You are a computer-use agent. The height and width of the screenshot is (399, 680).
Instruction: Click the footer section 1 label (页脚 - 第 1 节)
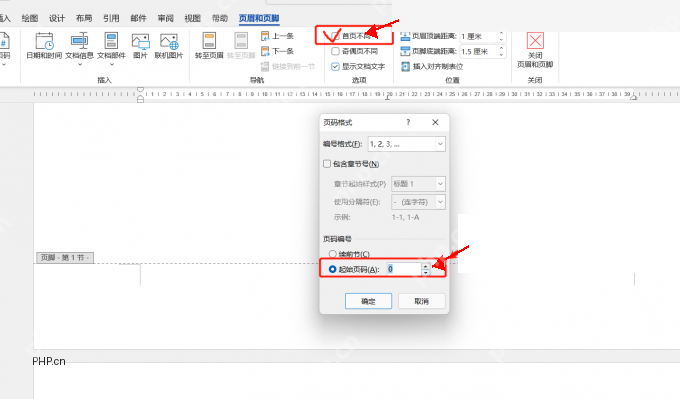[x=65, y=258]
